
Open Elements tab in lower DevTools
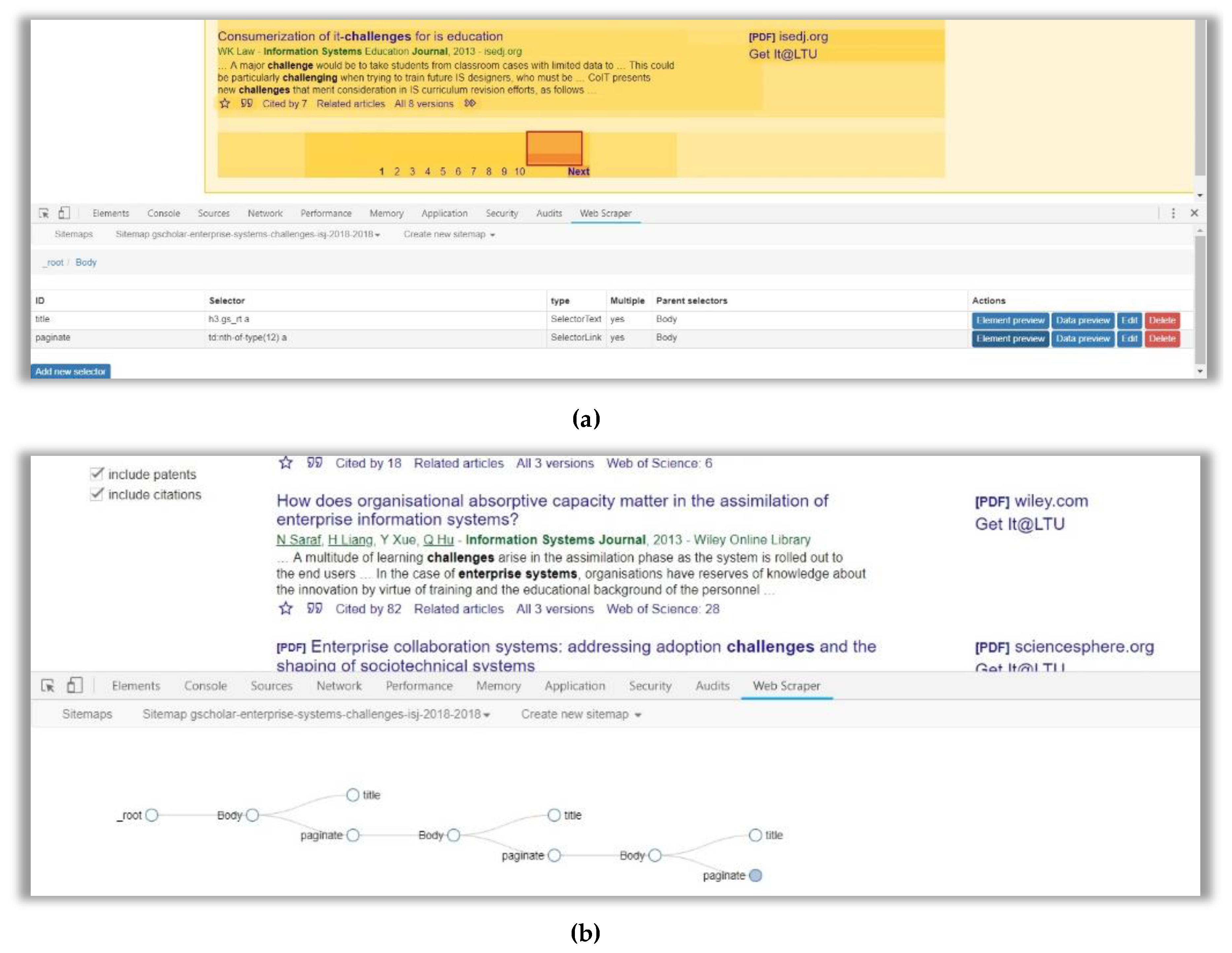[x=136, y=685]
